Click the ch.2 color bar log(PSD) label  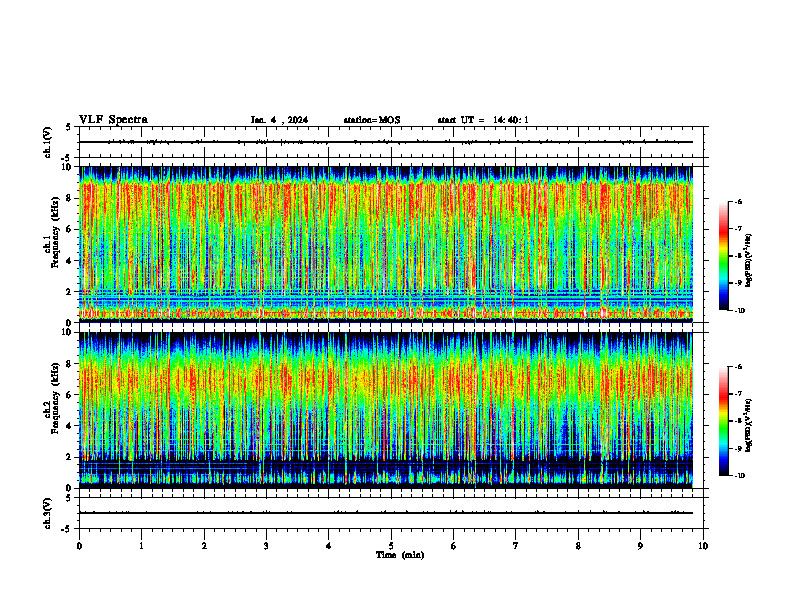pyautogui.click(x=748, y=425)
